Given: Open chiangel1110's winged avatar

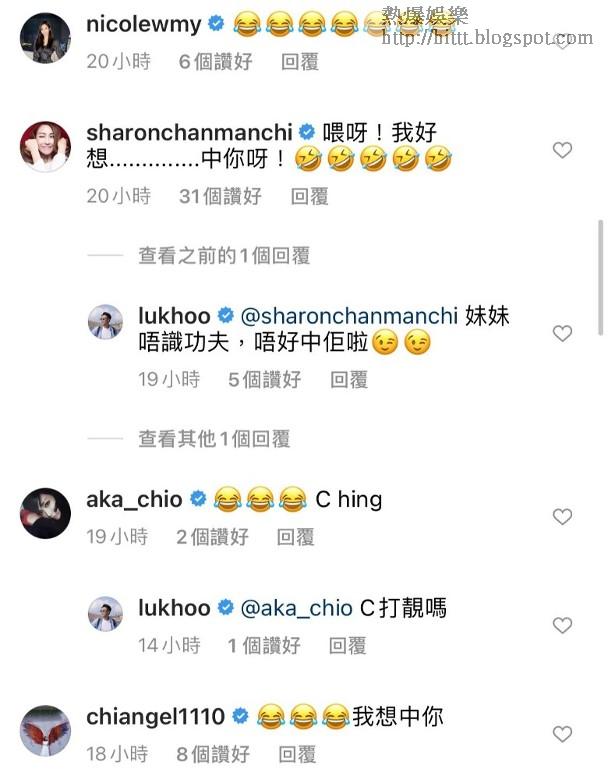Looking at the screenshot, I should tap(45, 730).
